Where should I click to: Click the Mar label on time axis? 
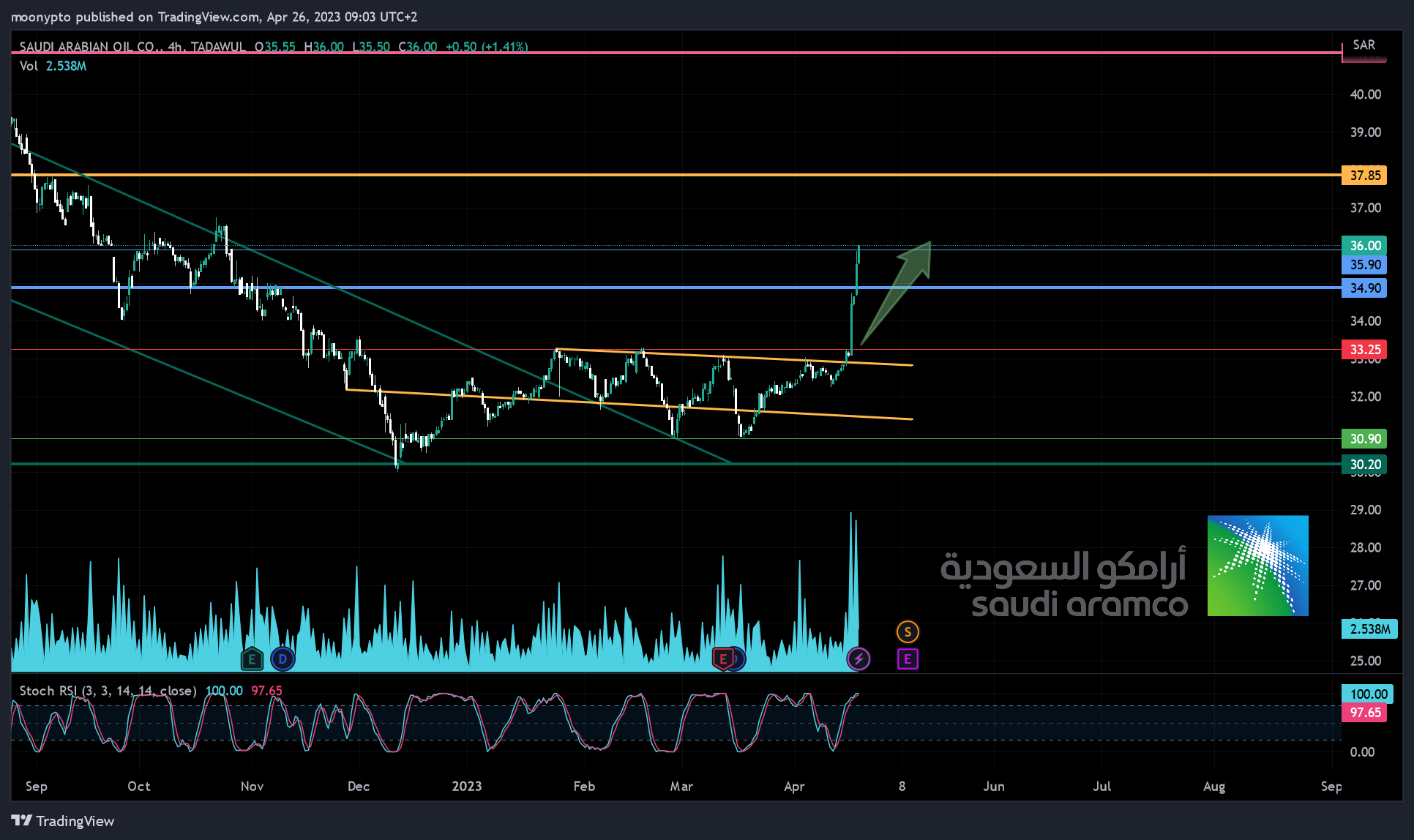pos(681,787)
